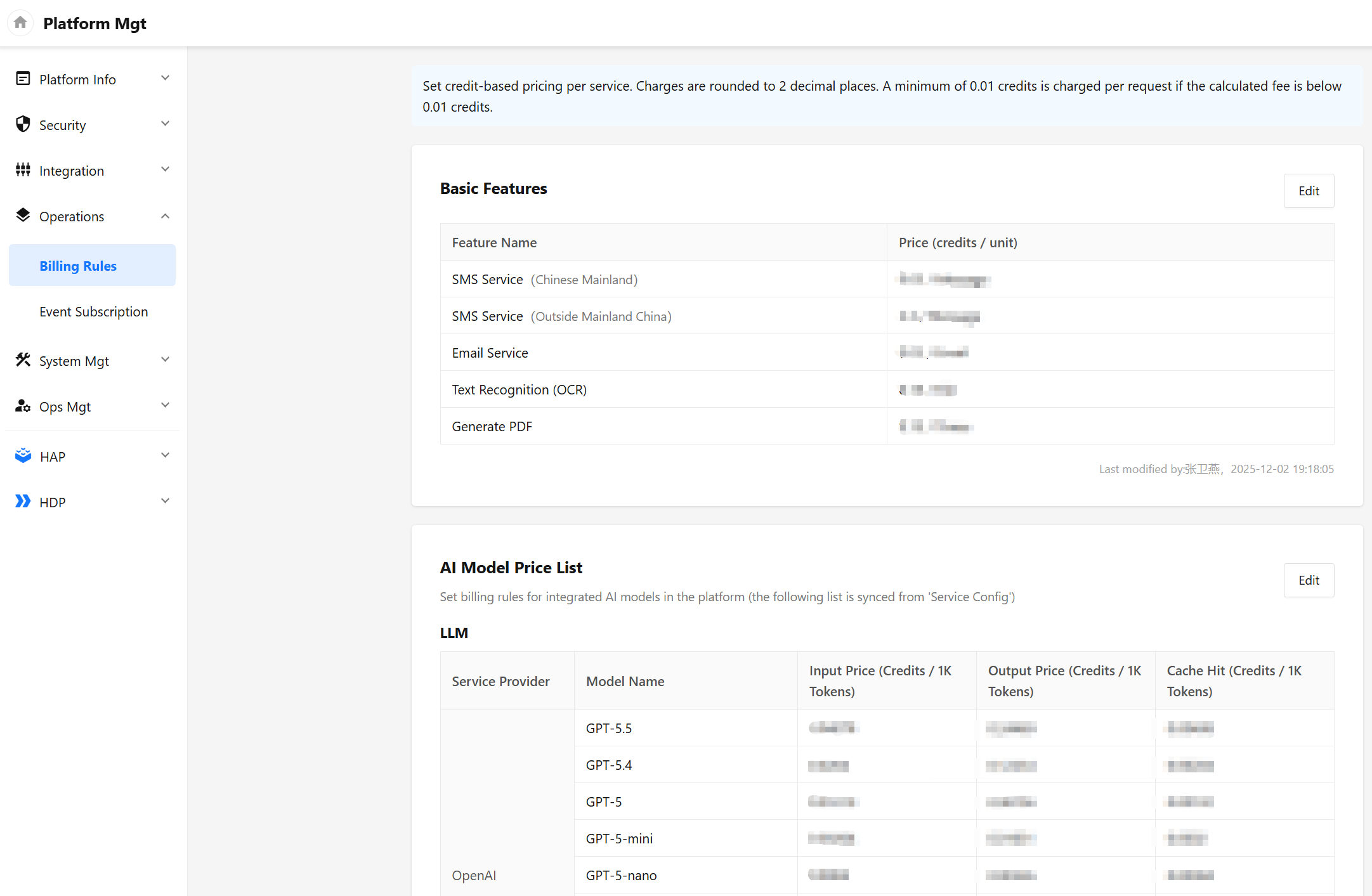This screenshot has width=1372, height=896.
Task: Expand the Integration section chevron
Action: tap(166, 169)
